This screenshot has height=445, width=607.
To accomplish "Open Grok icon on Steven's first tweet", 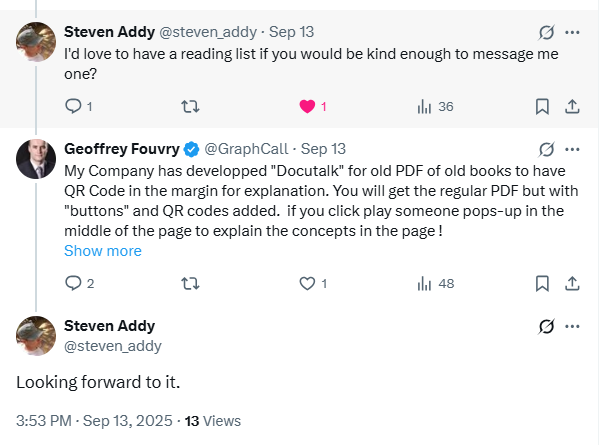I will click(546, 34).
